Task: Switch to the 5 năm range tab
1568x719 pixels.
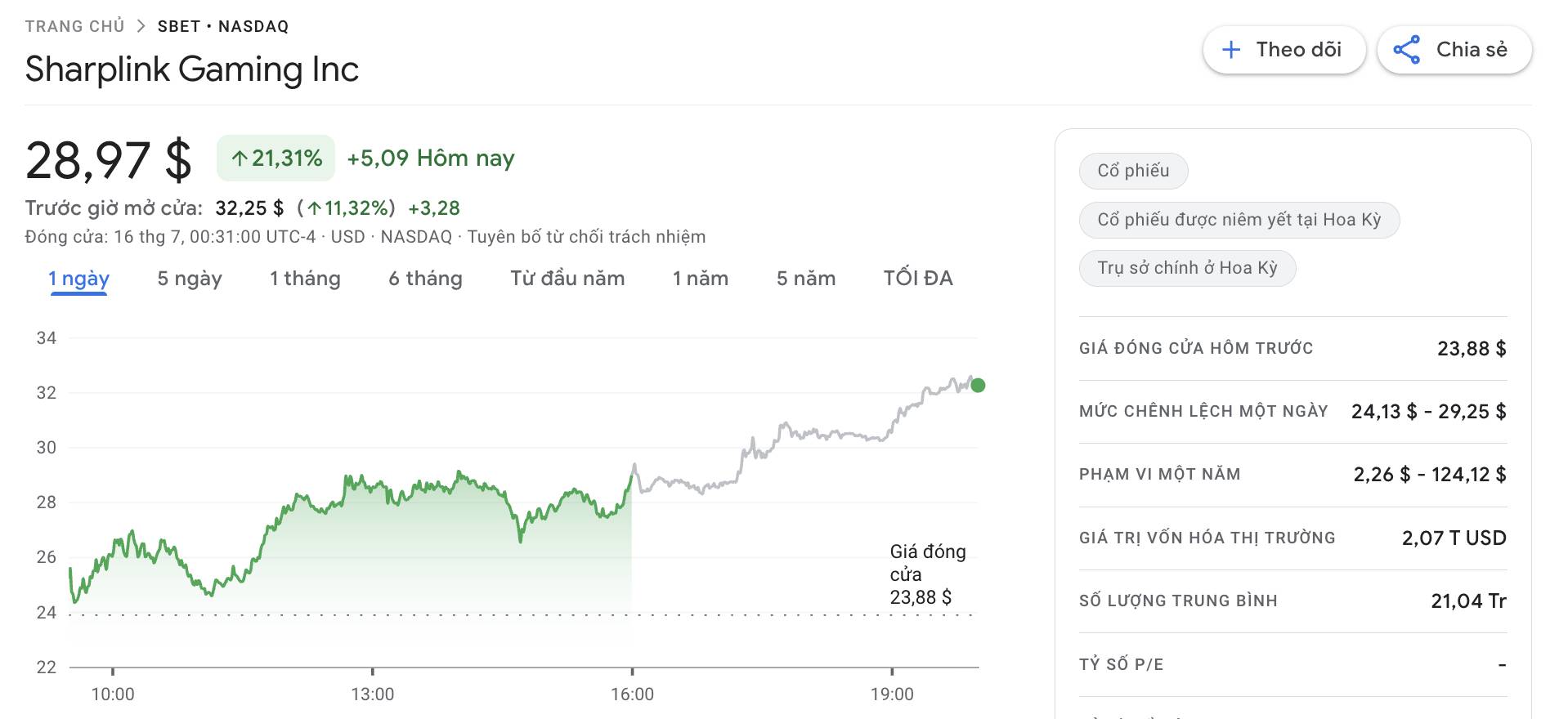Action: pos(806,279)
